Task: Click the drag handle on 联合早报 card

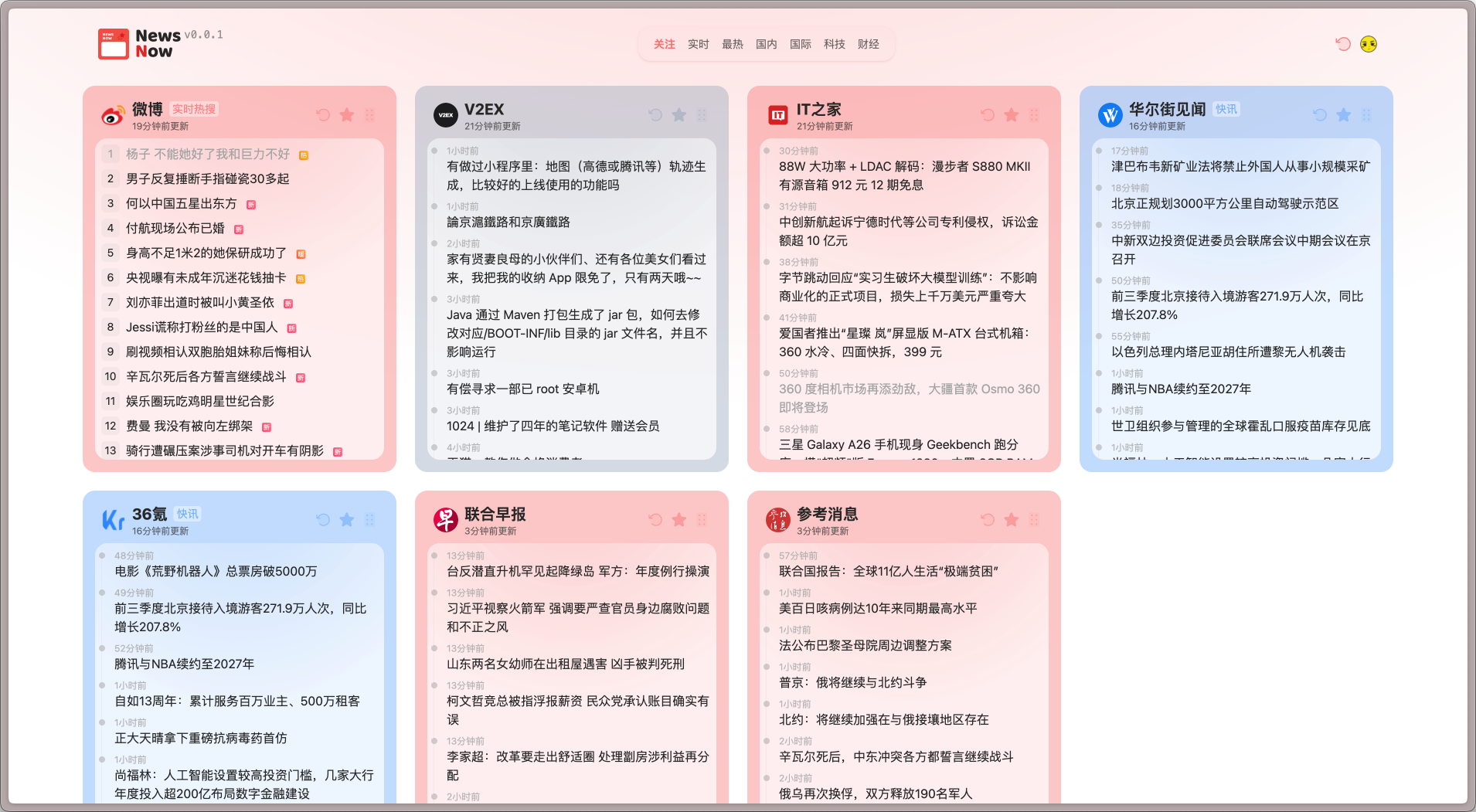Action: 702,520
